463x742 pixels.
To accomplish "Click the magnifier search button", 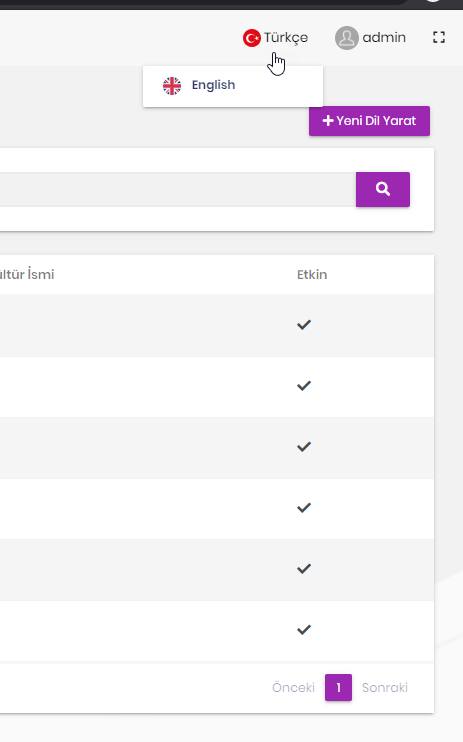I will pos(383,189).
